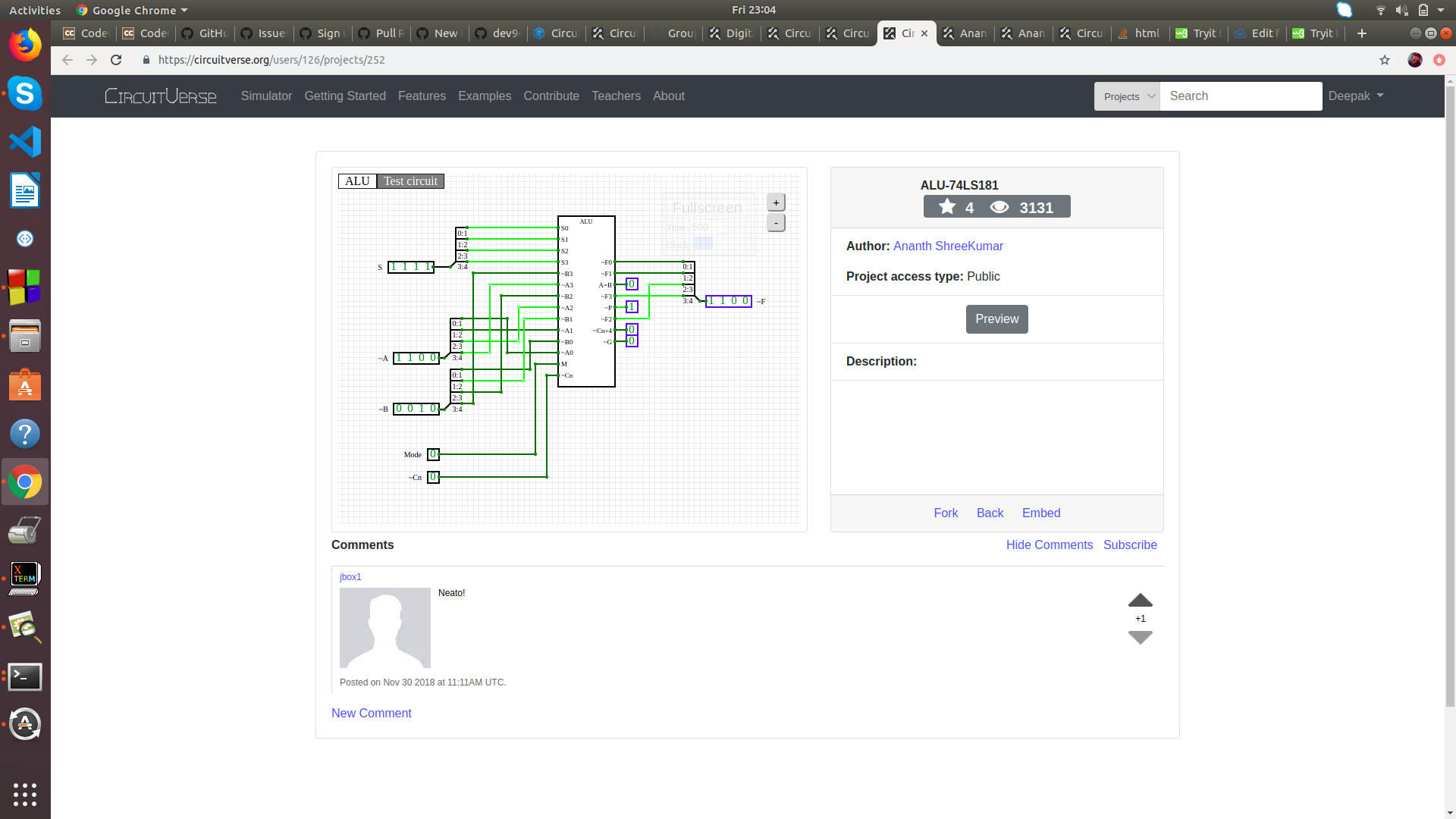Click inside the Search field
1456x819 pixels.
1241,96
